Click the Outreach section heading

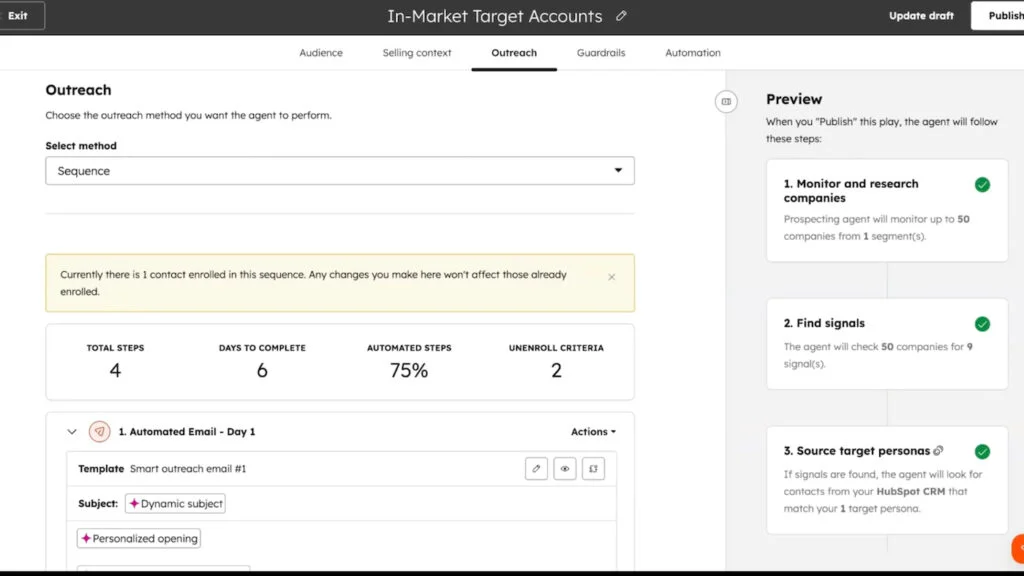[78, 90]
